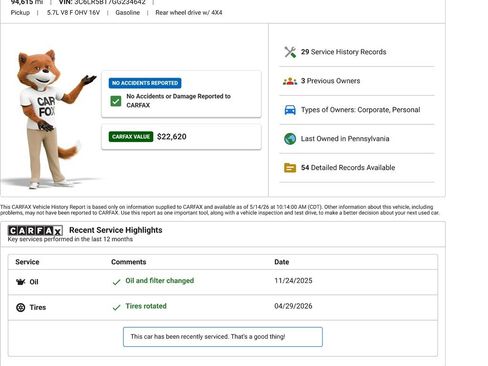Viewport: 488px width, 366px height.
Task: Click the Comments column header
Action: pyautogui.click(x=129, y=262)
